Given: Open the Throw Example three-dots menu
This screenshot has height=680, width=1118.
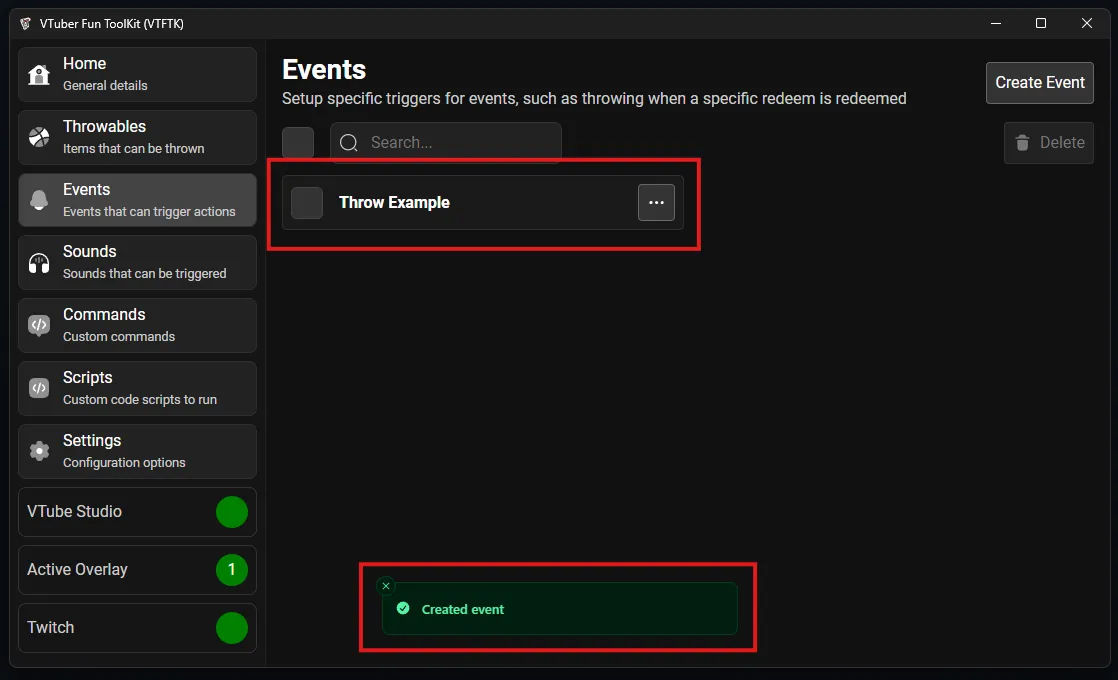Looking at the screenshot, I should 656,203.
